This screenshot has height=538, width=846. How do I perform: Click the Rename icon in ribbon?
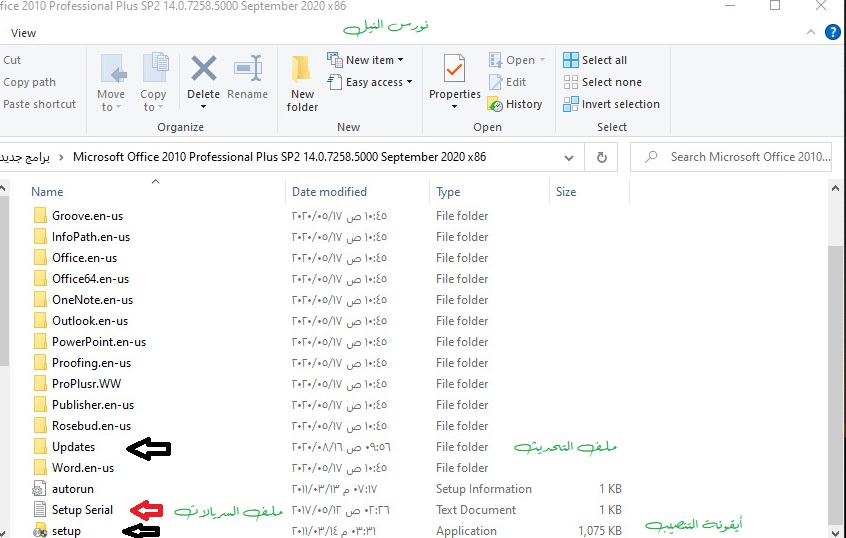click(x=247, y=72)
